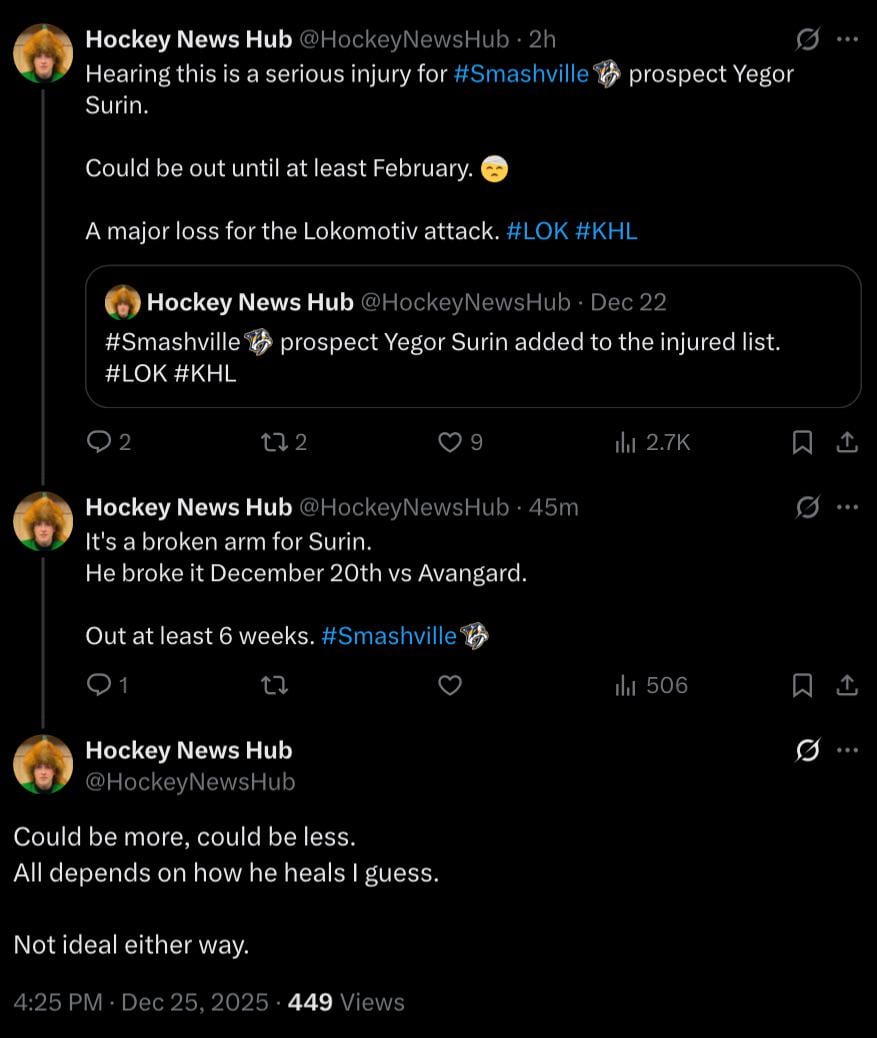The width and height of the screenshot is (877, 1038).
Task: Open more options on the 45m tweet
Action: [x=847, y=507]
